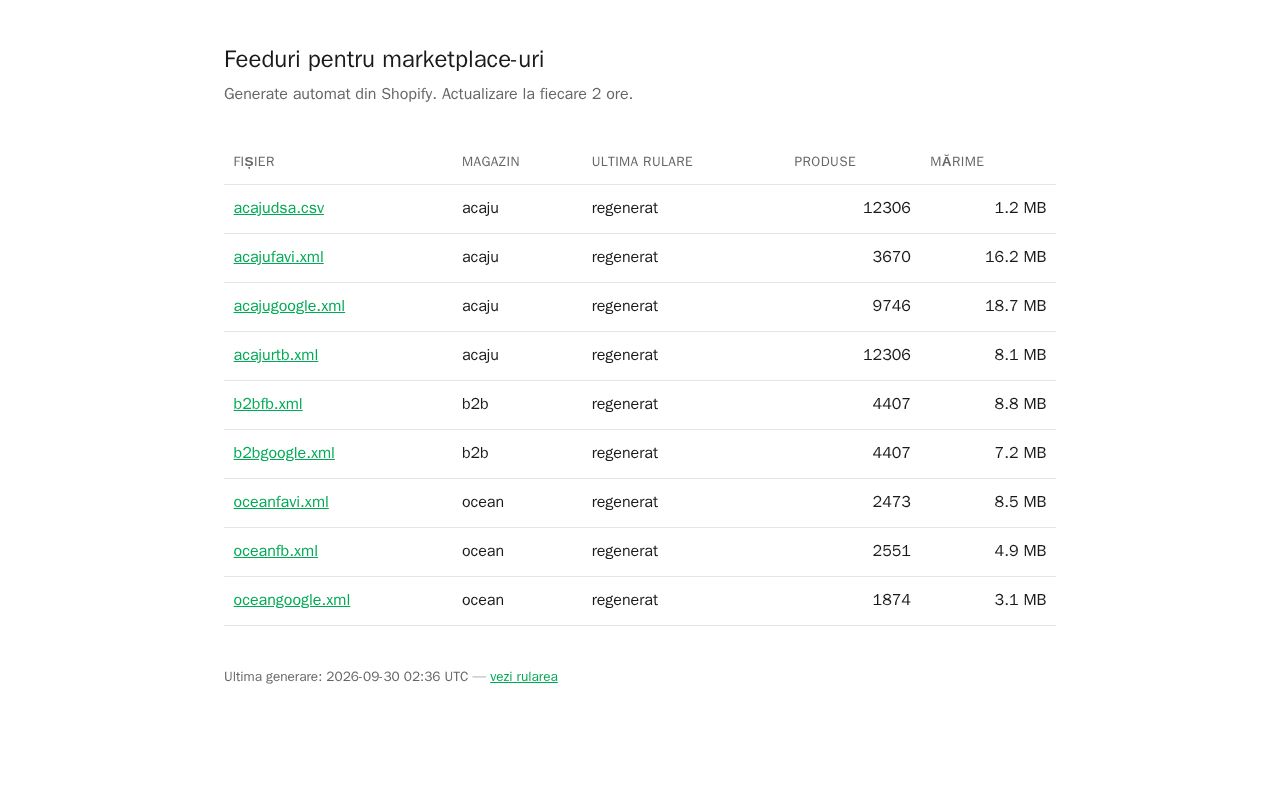
Task: Select the 2473 product count value
Action: (x=891, y=502)
